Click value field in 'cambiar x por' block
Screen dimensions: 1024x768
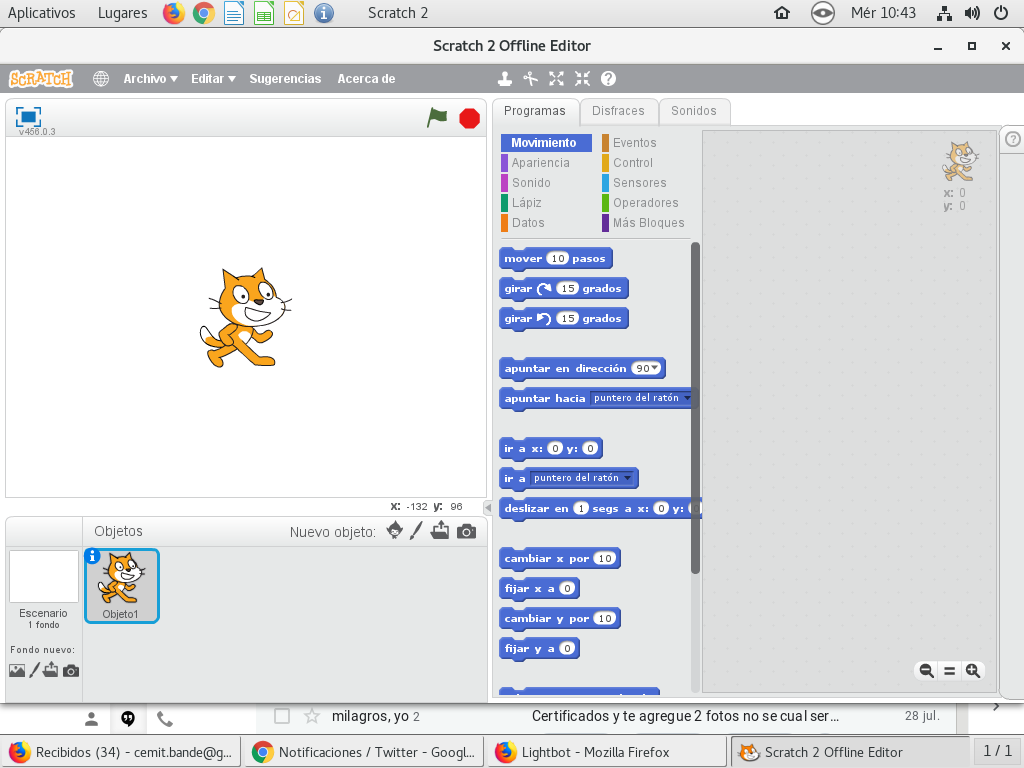pyautogui.click(x=605, y=558)
